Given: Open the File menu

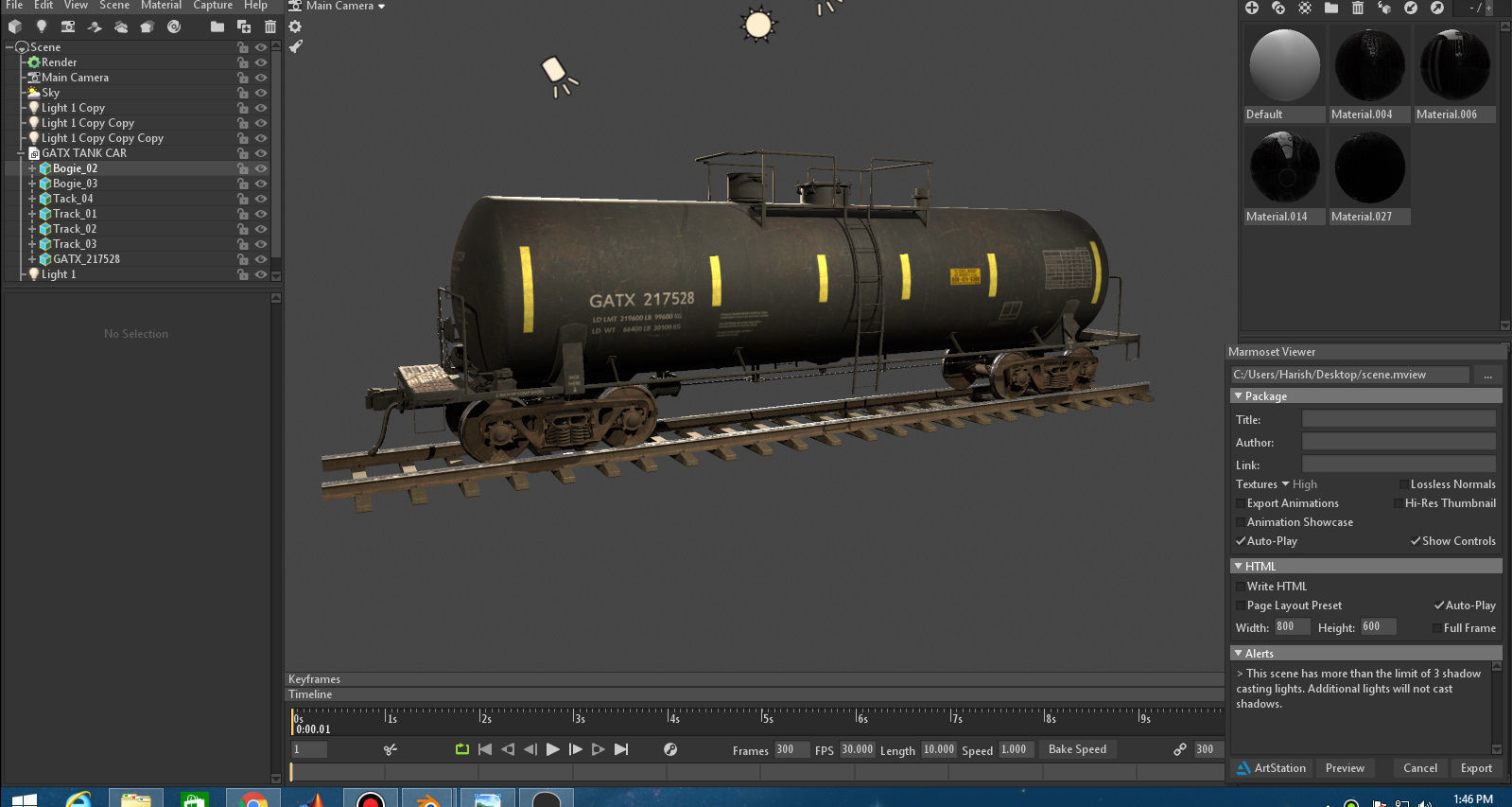Looking at the screenshot, I should tap(14, 6).
